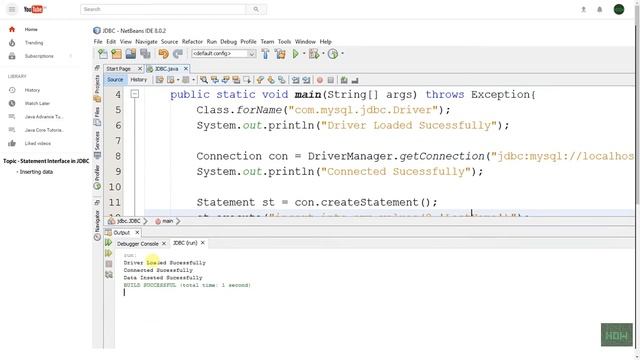This screenshot has height=360, width=640.
Task: Click the New File icon in NetBeans toolbar
Action: [x=103, y=53]
